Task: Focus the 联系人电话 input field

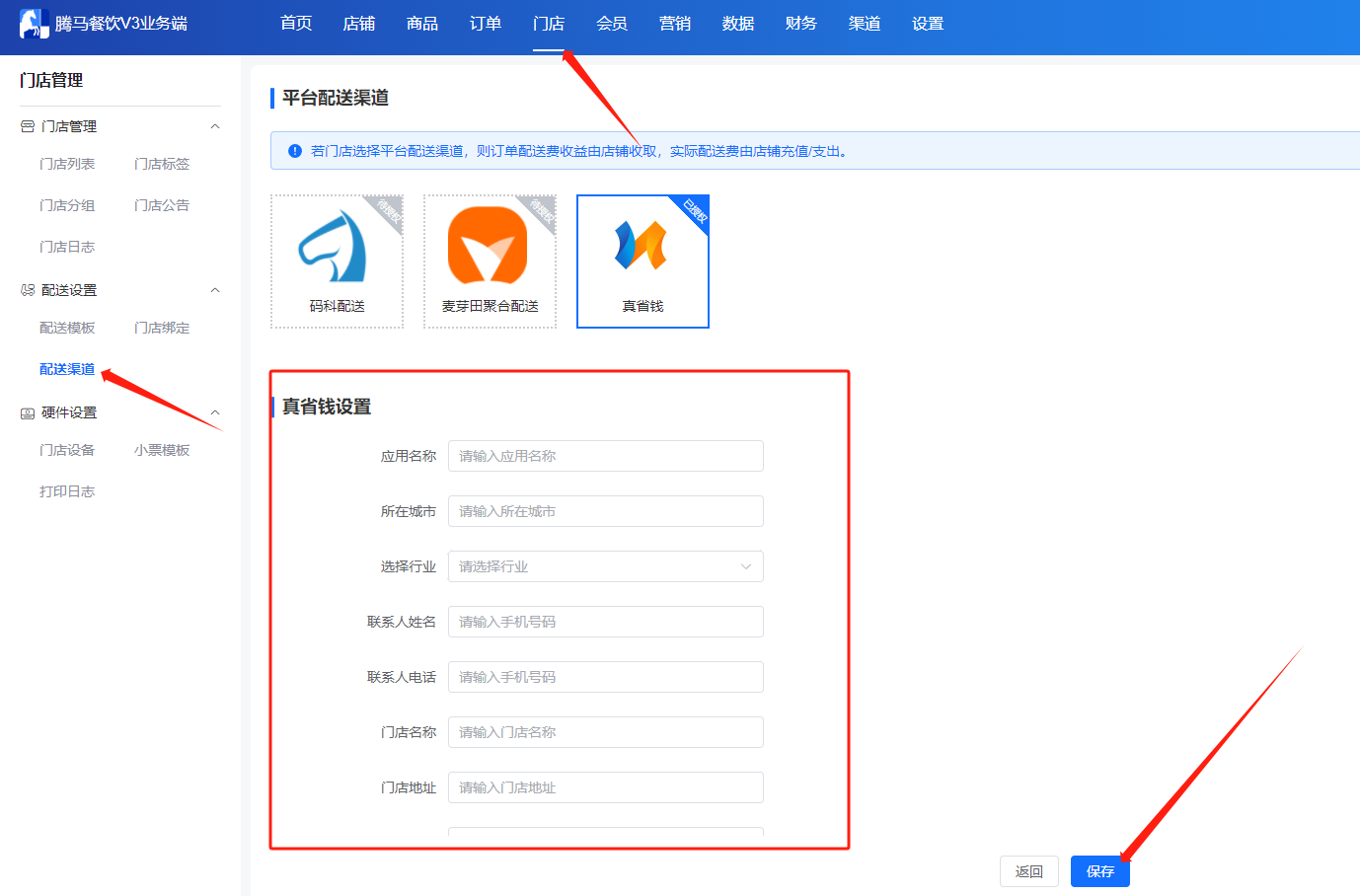Action: (606, 677)
